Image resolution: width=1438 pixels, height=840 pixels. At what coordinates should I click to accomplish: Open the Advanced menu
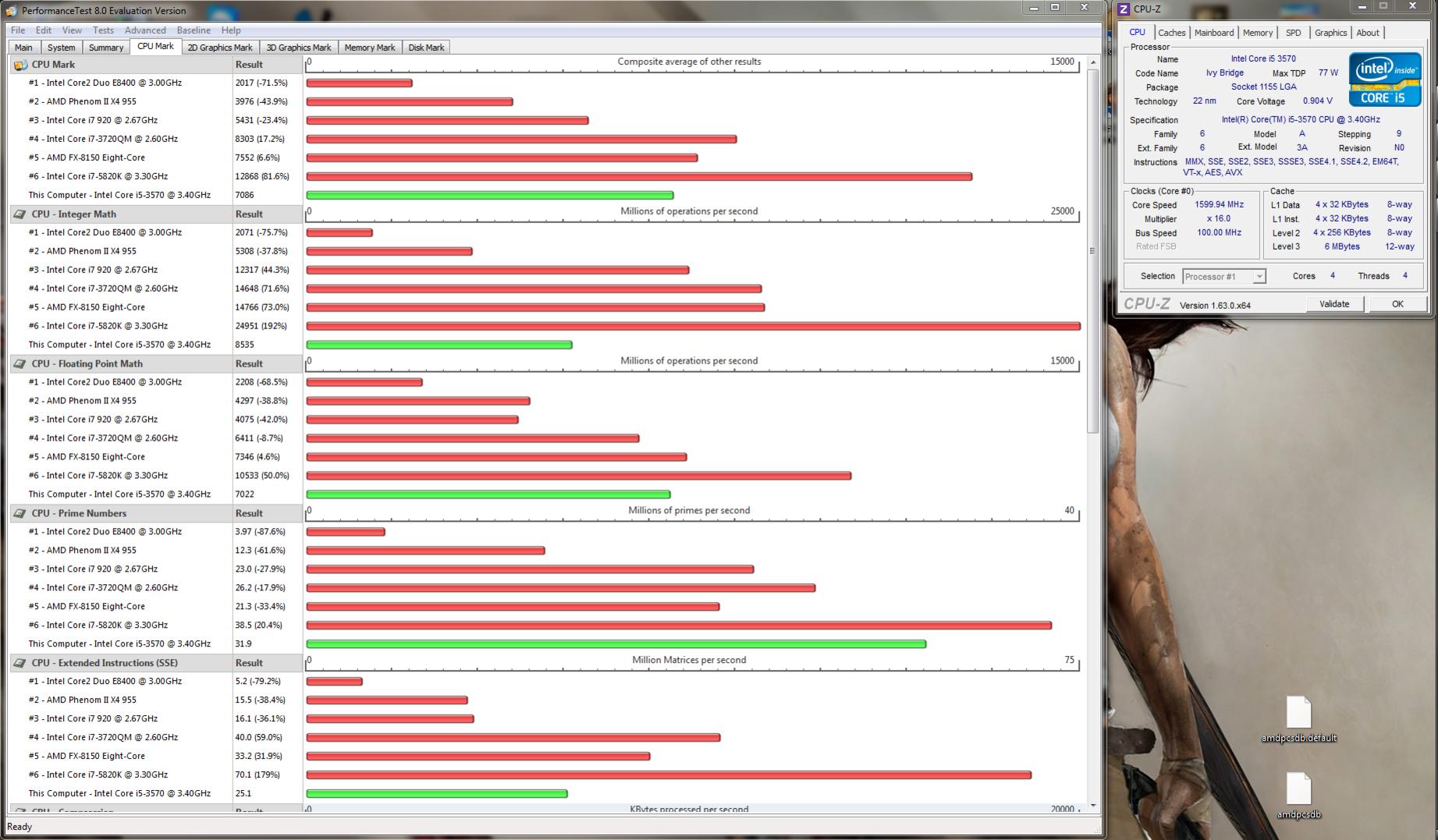145,30
